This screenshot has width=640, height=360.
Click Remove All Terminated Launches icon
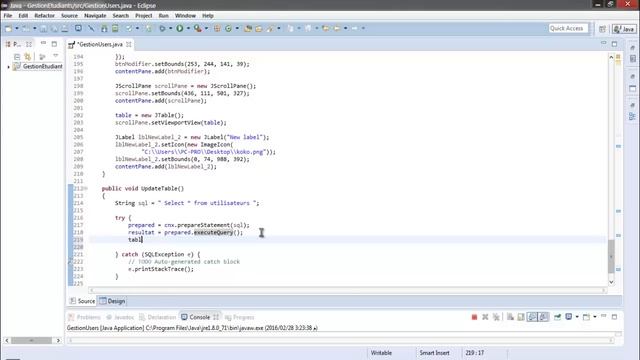496,317
